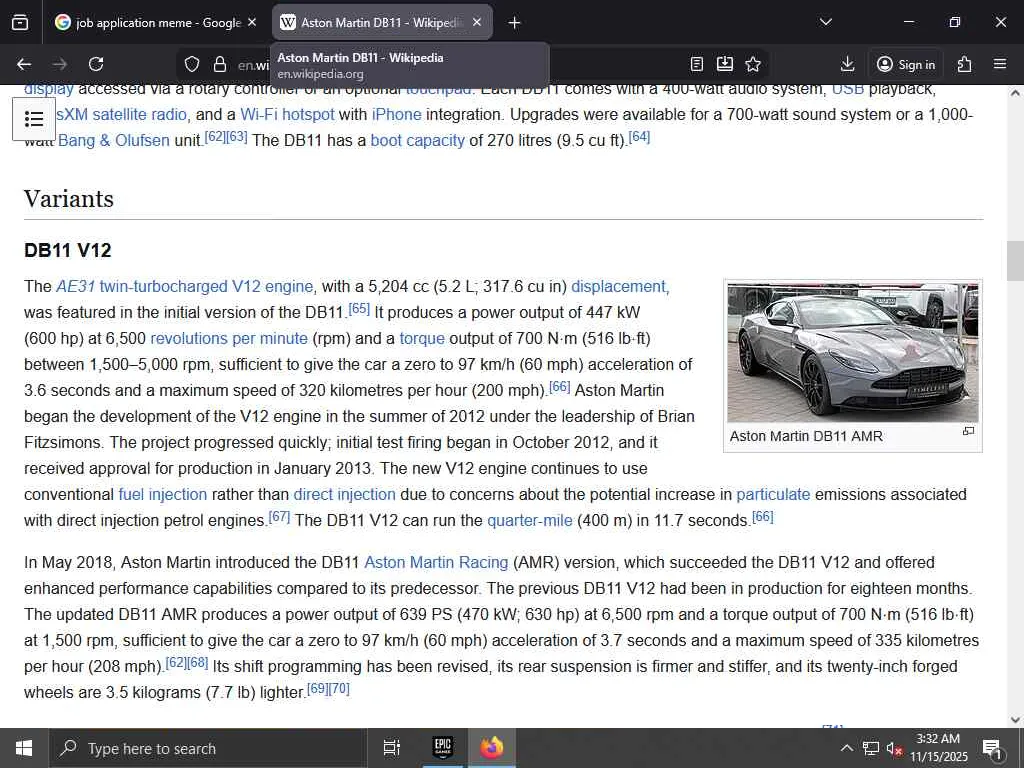1024x768 pixels.
Task: Jump to citation 64
Action: (x=639, y=137)
